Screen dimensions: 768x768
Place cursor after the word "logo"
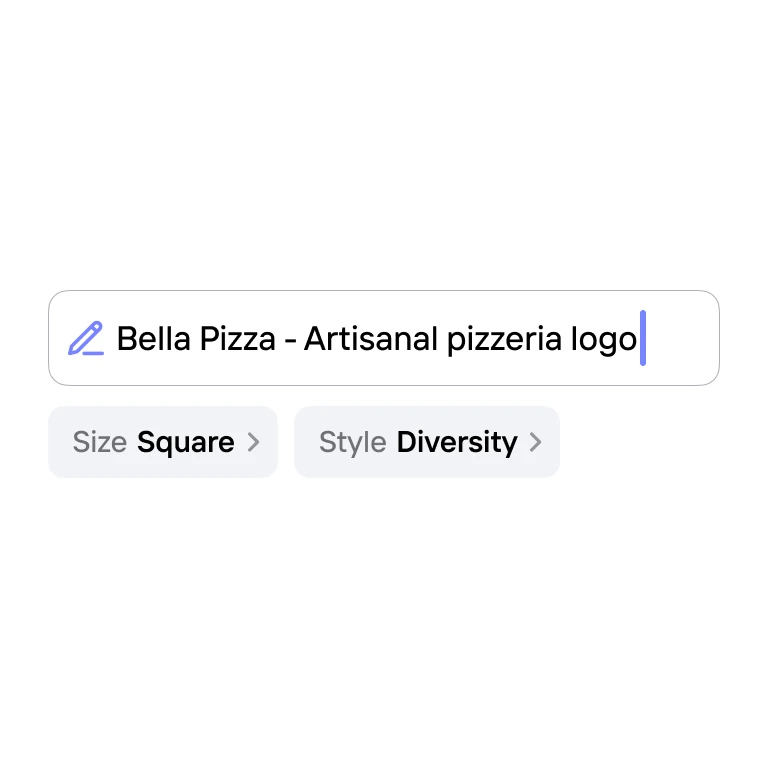click(x=638, y=339)
